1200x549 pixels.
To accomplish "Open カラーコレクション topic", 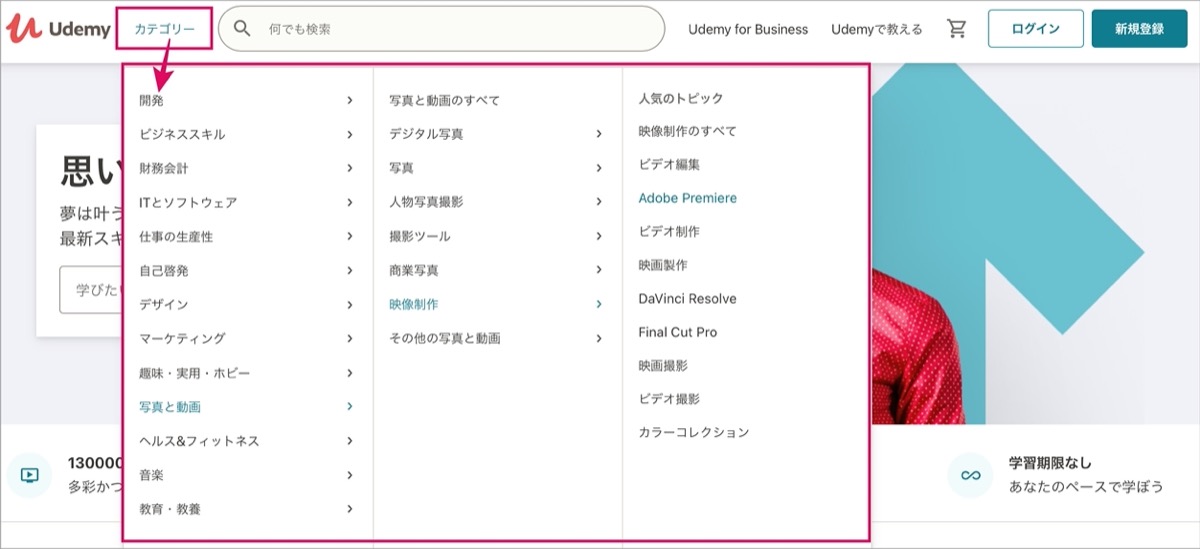I will coord(694,432).
